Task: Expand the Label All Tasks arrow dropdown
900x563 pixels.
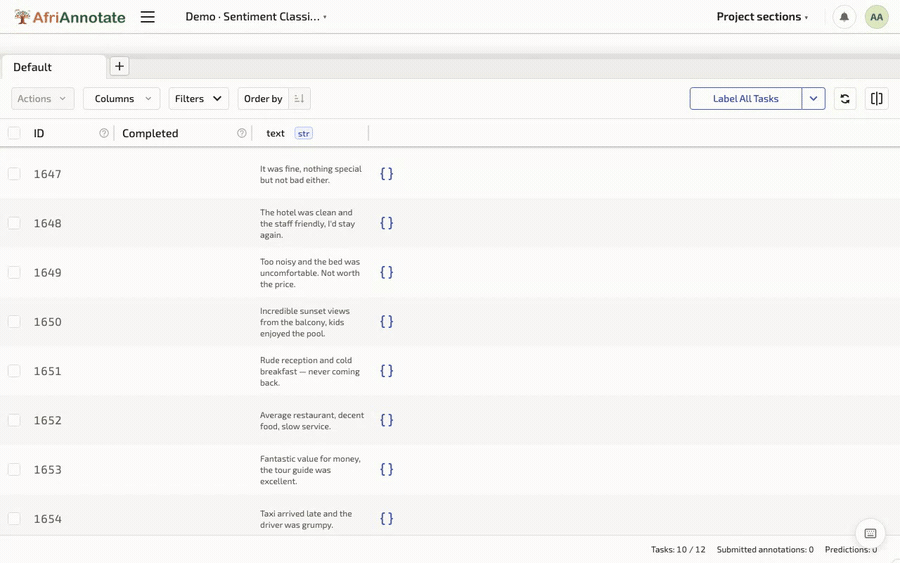Action: pos(813,99)
